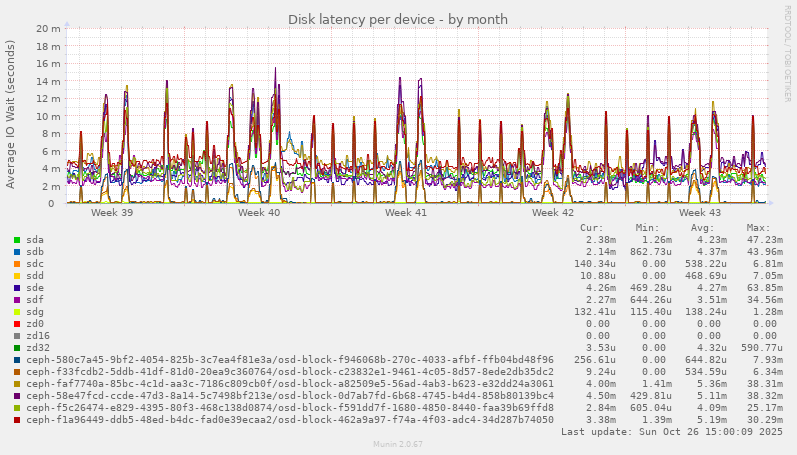Click the sdg legend label

(35, 312)
